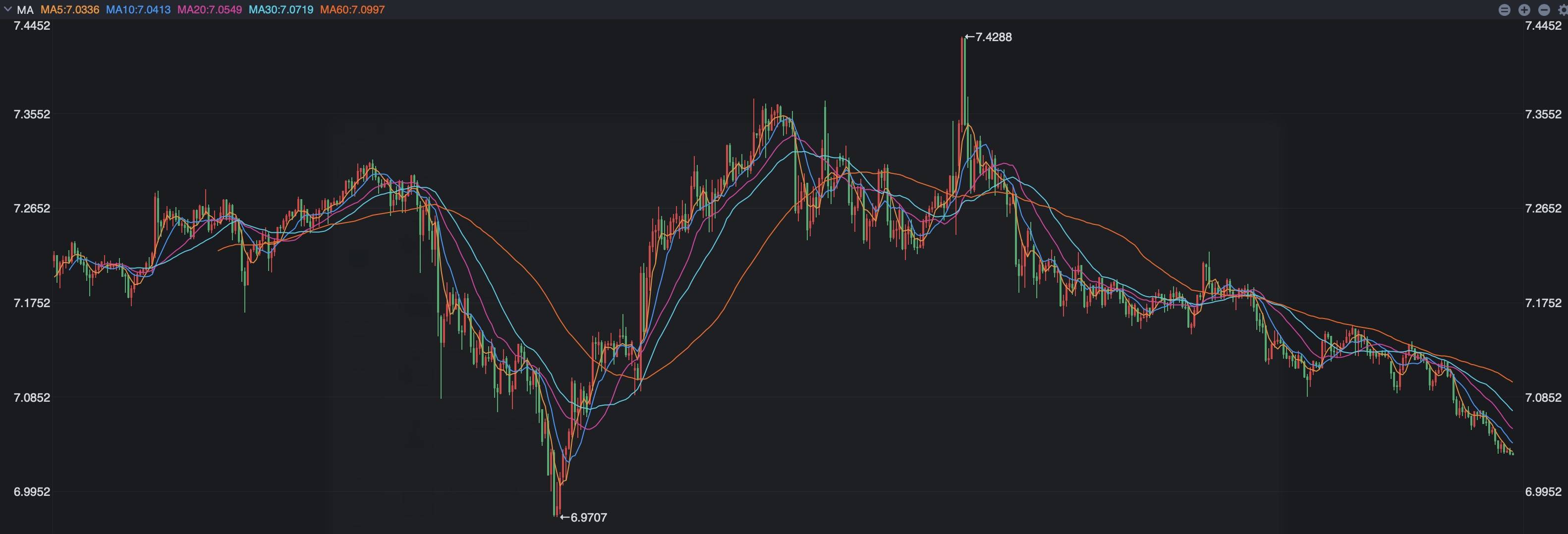
Task: Click the right axis 6.9952 price label
Action: (1543, 492)
